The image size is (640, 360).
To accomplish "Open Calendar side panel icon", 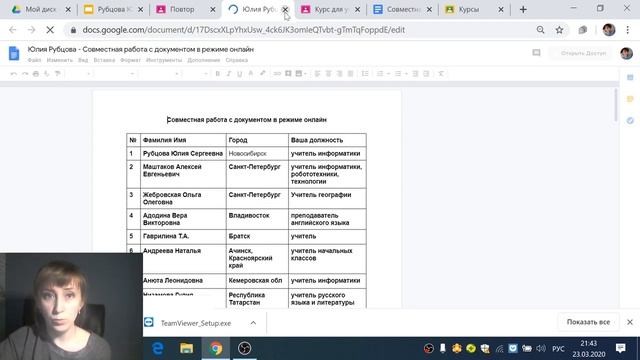I will click(x=630, y=78).
